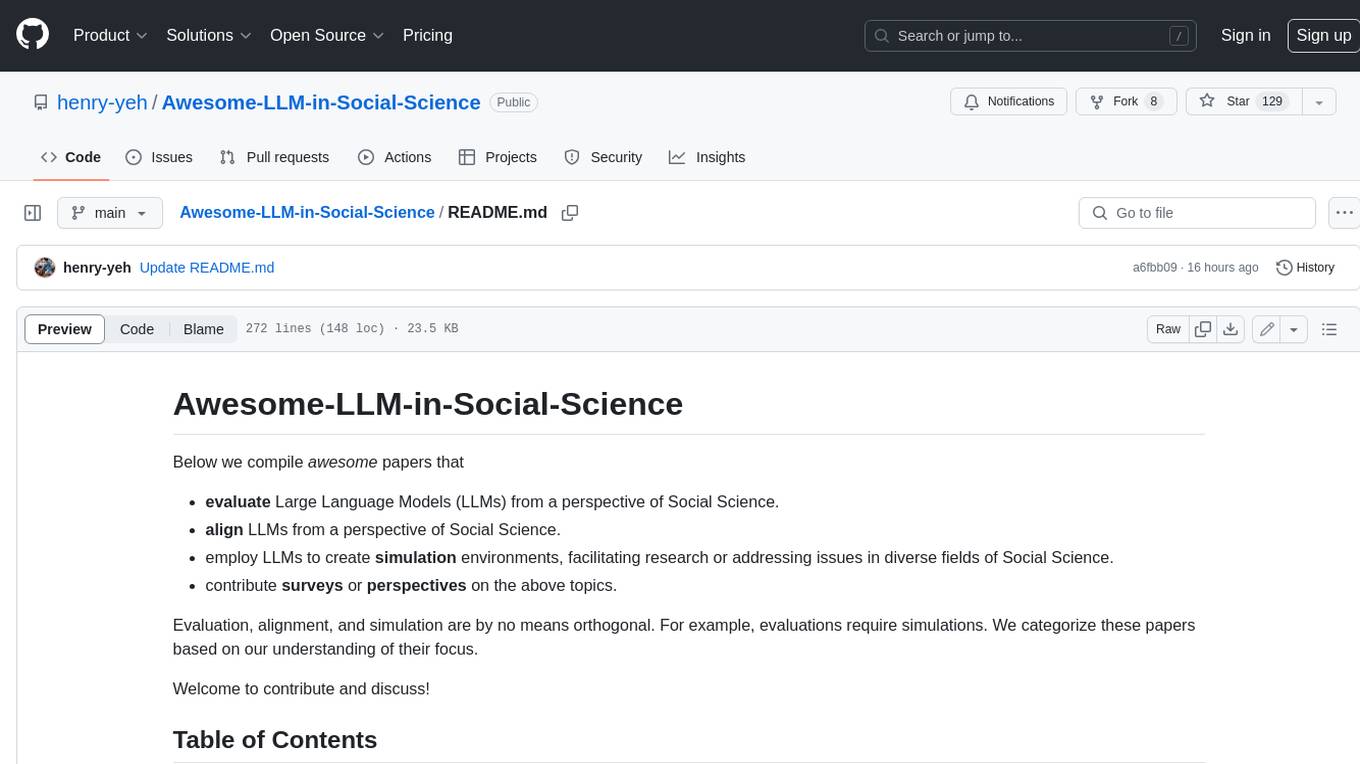Viewport: 1360px width, 764px height.
Task: Download the raw file
Action: point(1231,329)
